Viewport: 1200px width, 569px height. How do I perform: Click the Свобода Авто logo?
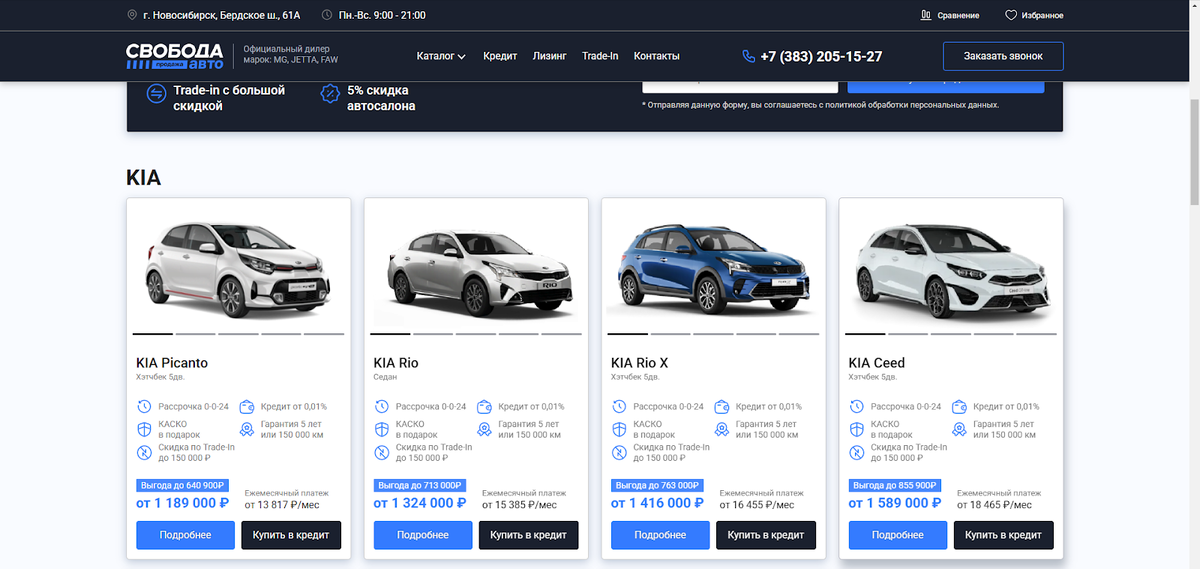175,56
